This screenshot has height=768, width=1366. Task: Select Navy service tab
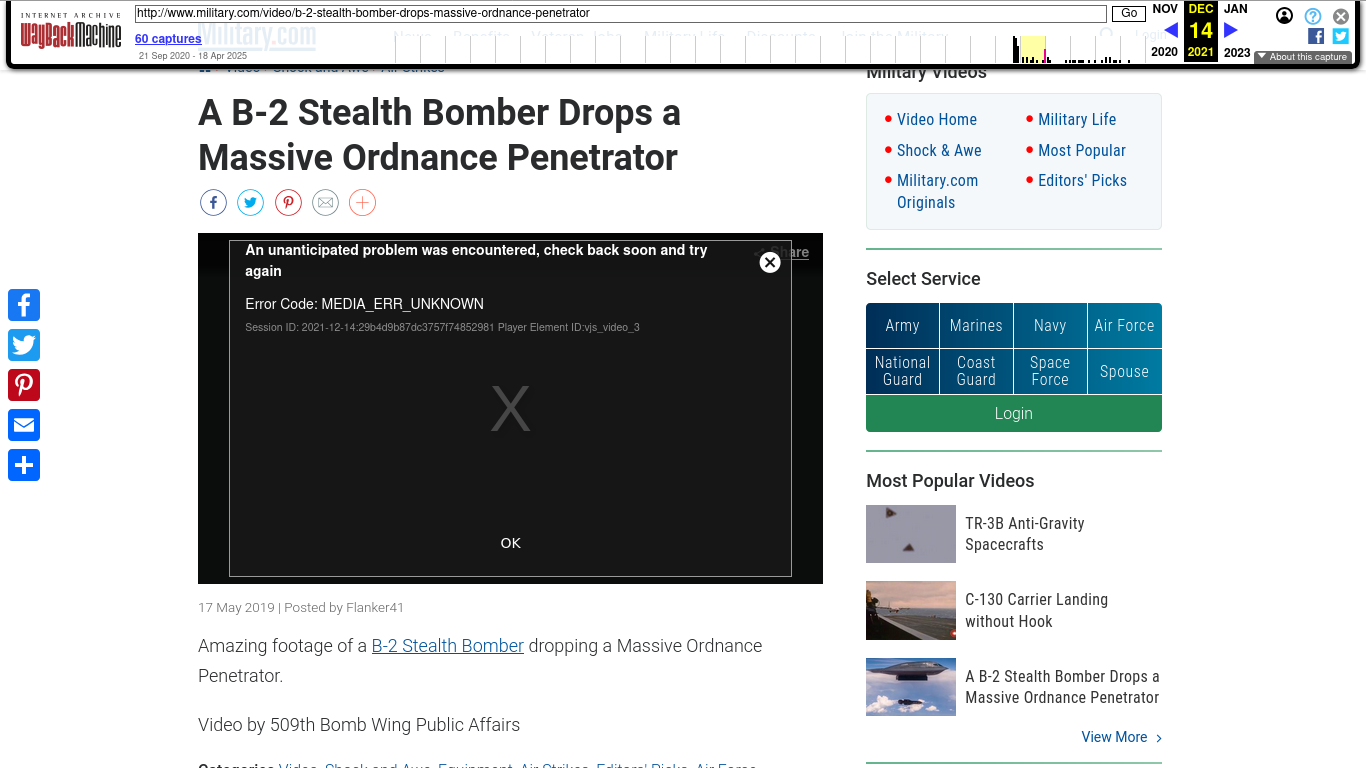point(1050,326)
